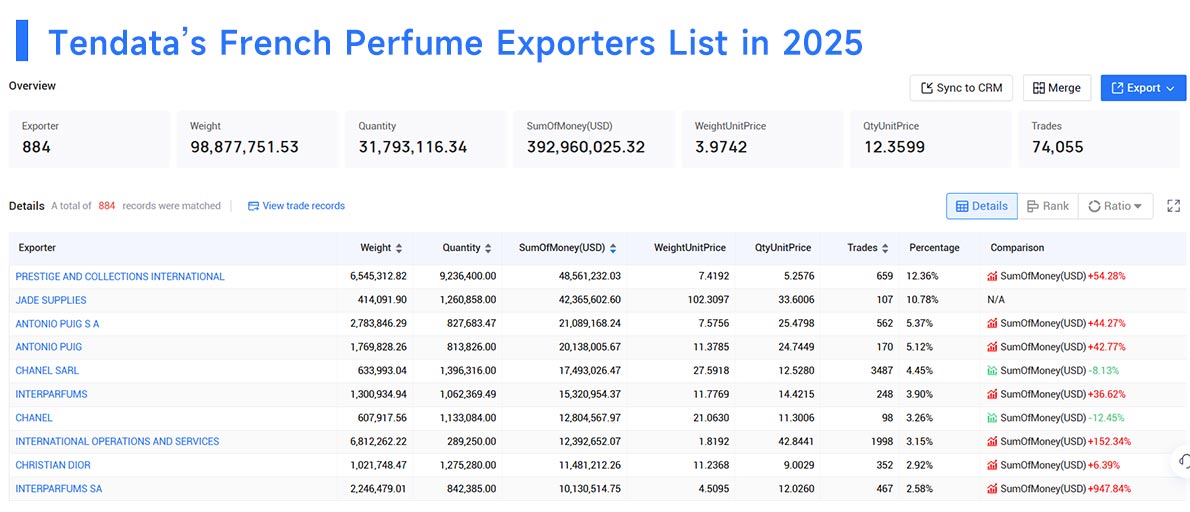Switch to the Rank view tab
This screenshot has height=512, width=1190.
1047,206
